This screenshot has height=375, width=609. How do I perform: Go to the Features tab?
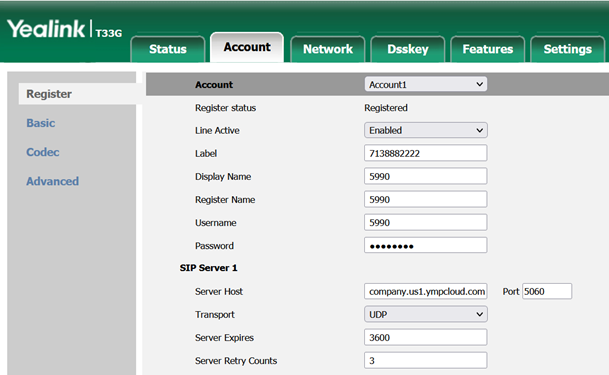pyautogui.click(x=488, y=49)
